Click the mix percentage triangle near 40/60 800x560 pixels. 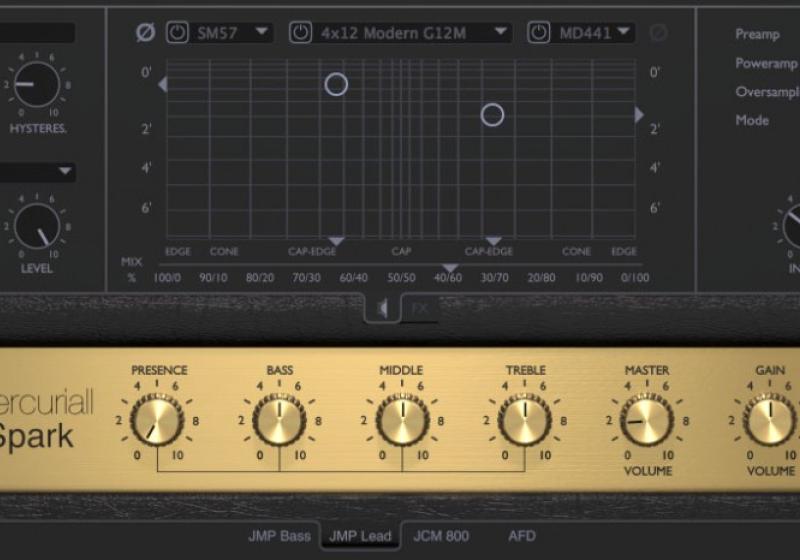point(450,268)
